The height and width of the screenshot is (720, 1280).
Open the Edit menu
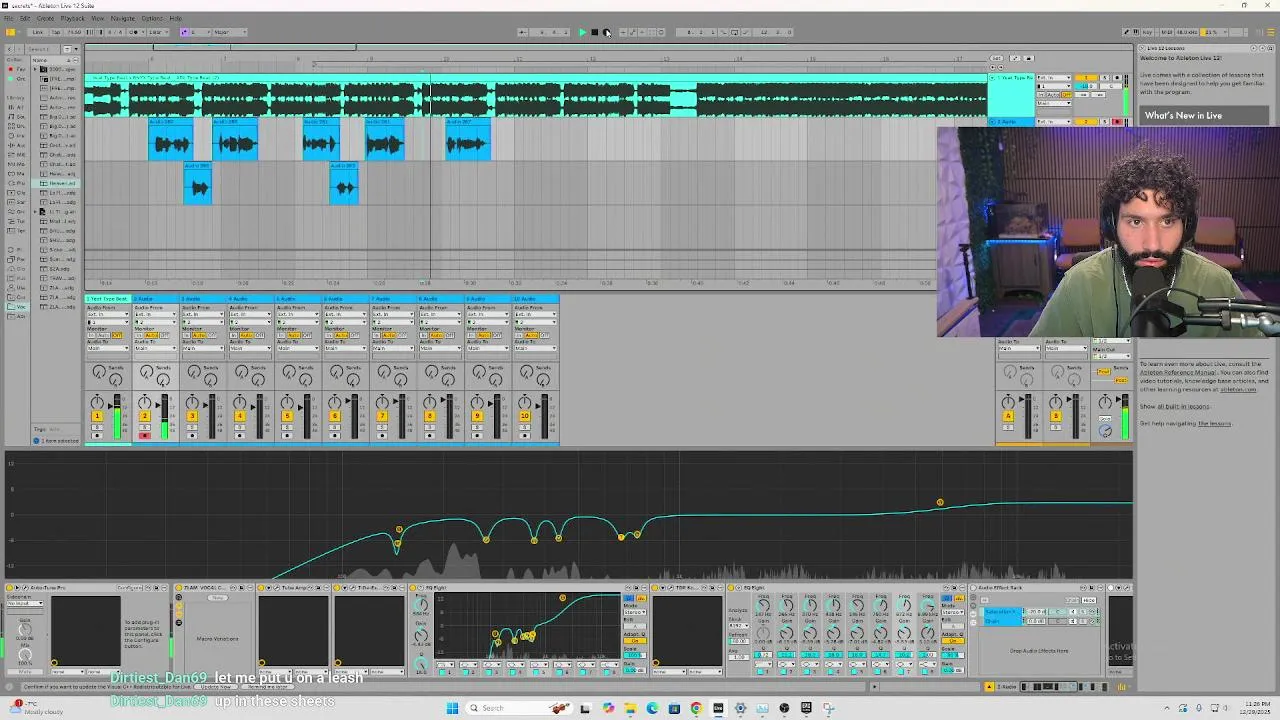click(x=24, y=18)
